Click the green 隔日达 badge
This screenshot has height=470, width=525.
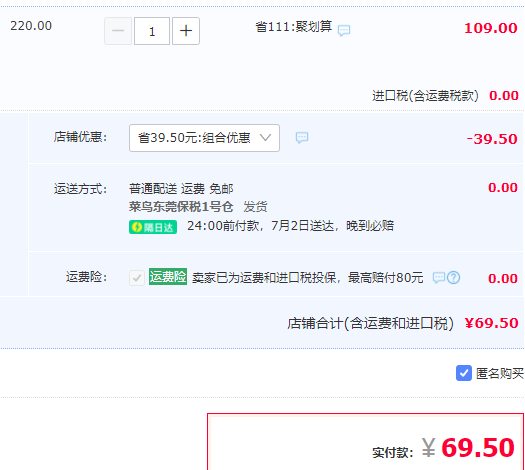[x=153, y=227]
